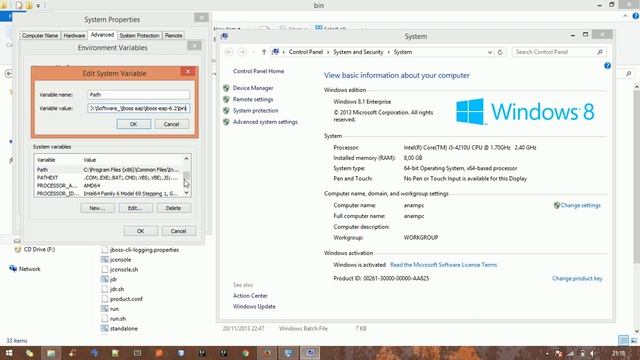
Task: Open the Windows Start button
Action: tap(9, 353)
